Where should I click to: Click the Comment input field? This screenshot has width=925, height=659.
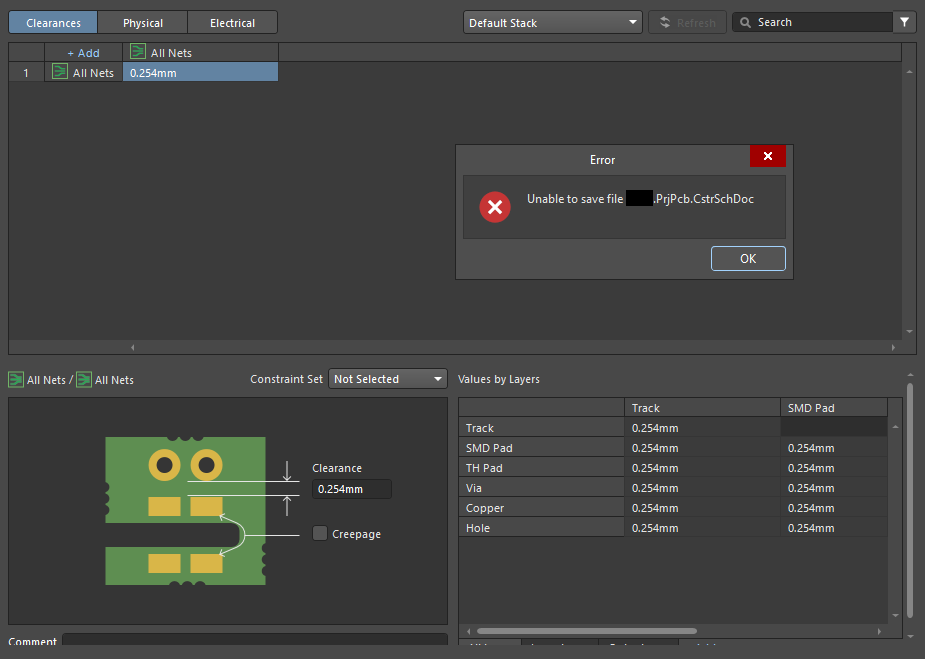(255, 640)
